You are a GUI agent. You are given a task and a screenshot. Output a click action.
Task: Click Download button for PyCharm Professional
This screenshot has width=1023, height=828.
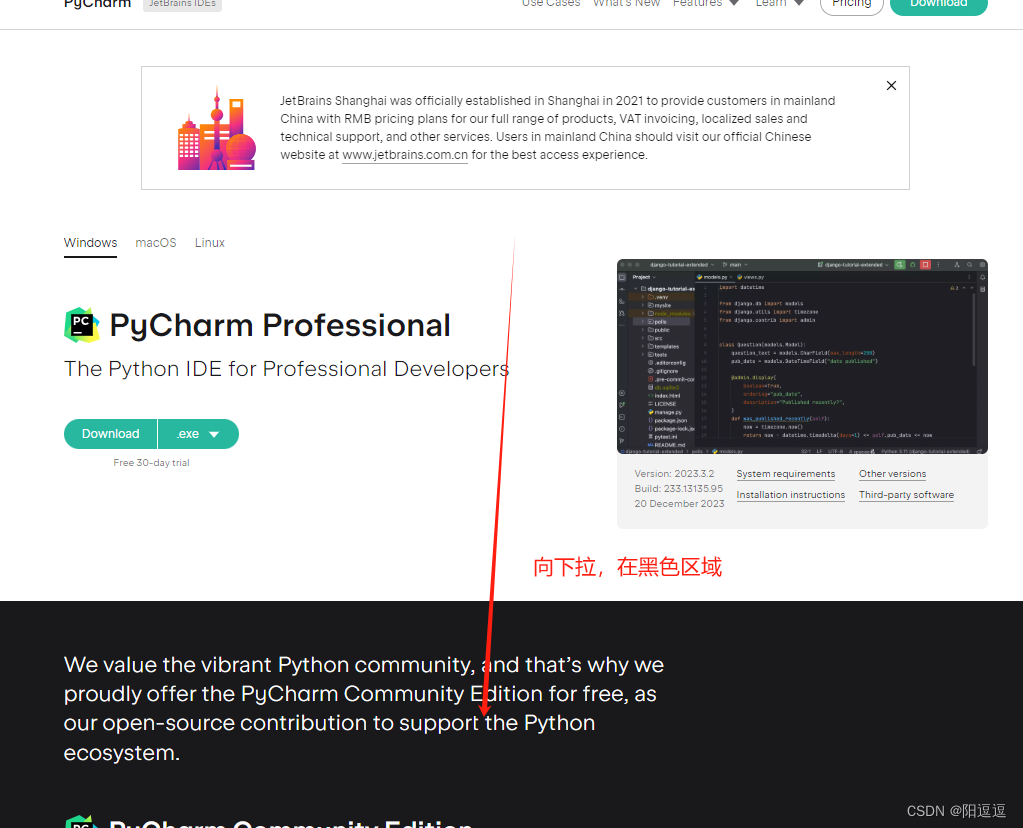click(x=110, y=434)
